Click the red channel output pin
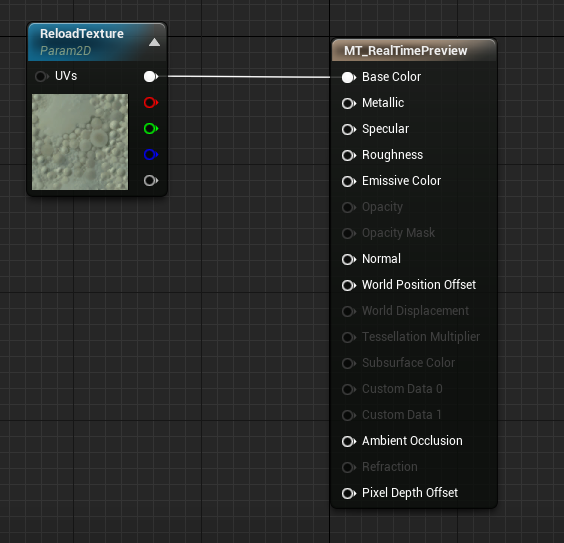 (x=151, y=102)
